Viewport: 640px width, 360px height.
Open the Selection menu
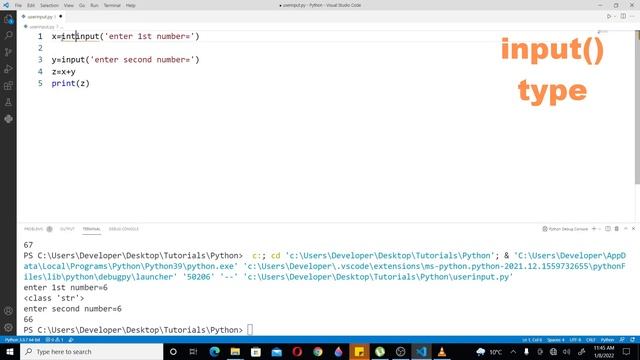pyautogui.click(x=49, y=5)
